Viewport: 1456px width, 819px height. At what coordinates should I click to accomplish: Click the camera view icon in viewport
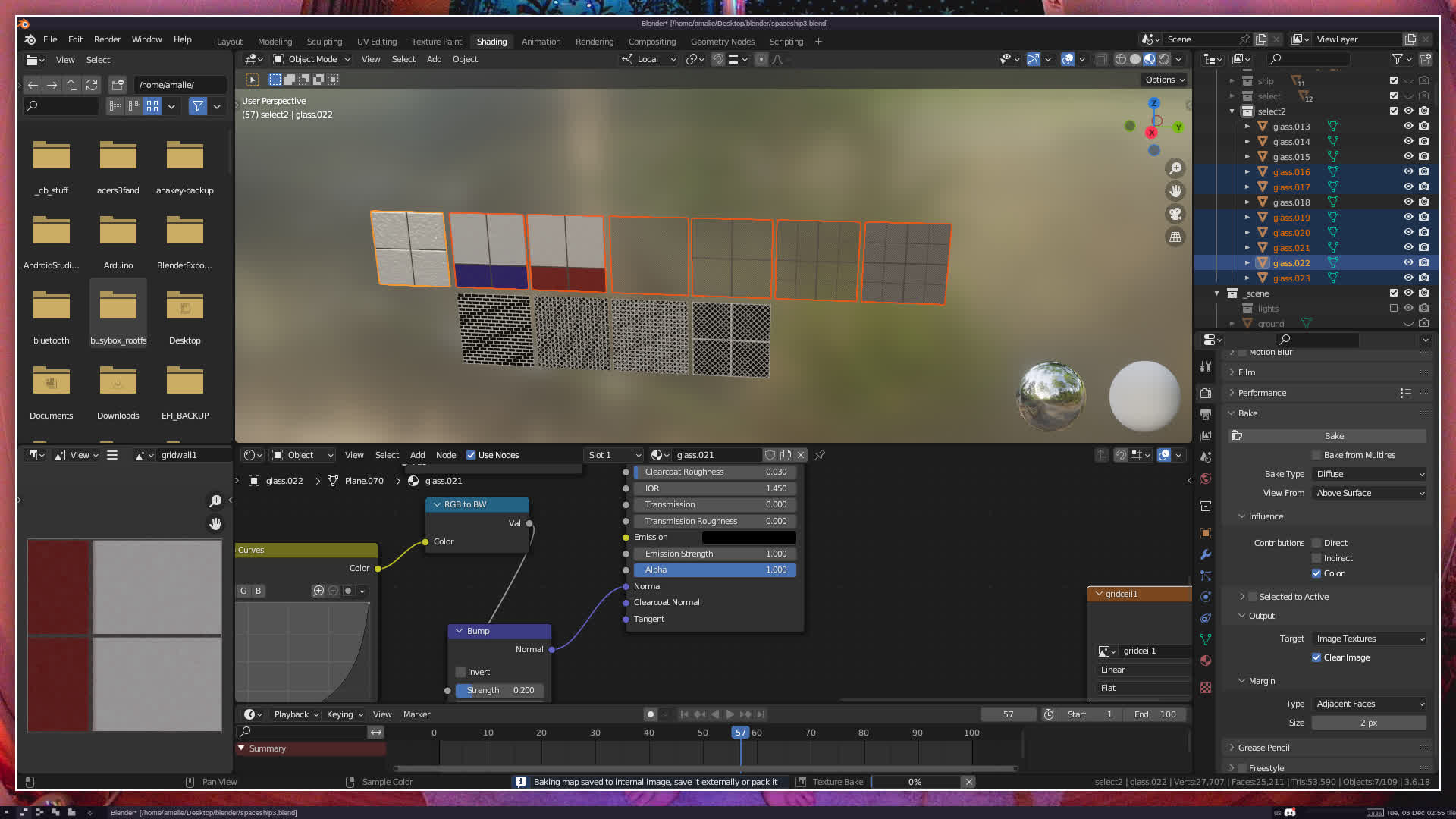(1175, 214)
